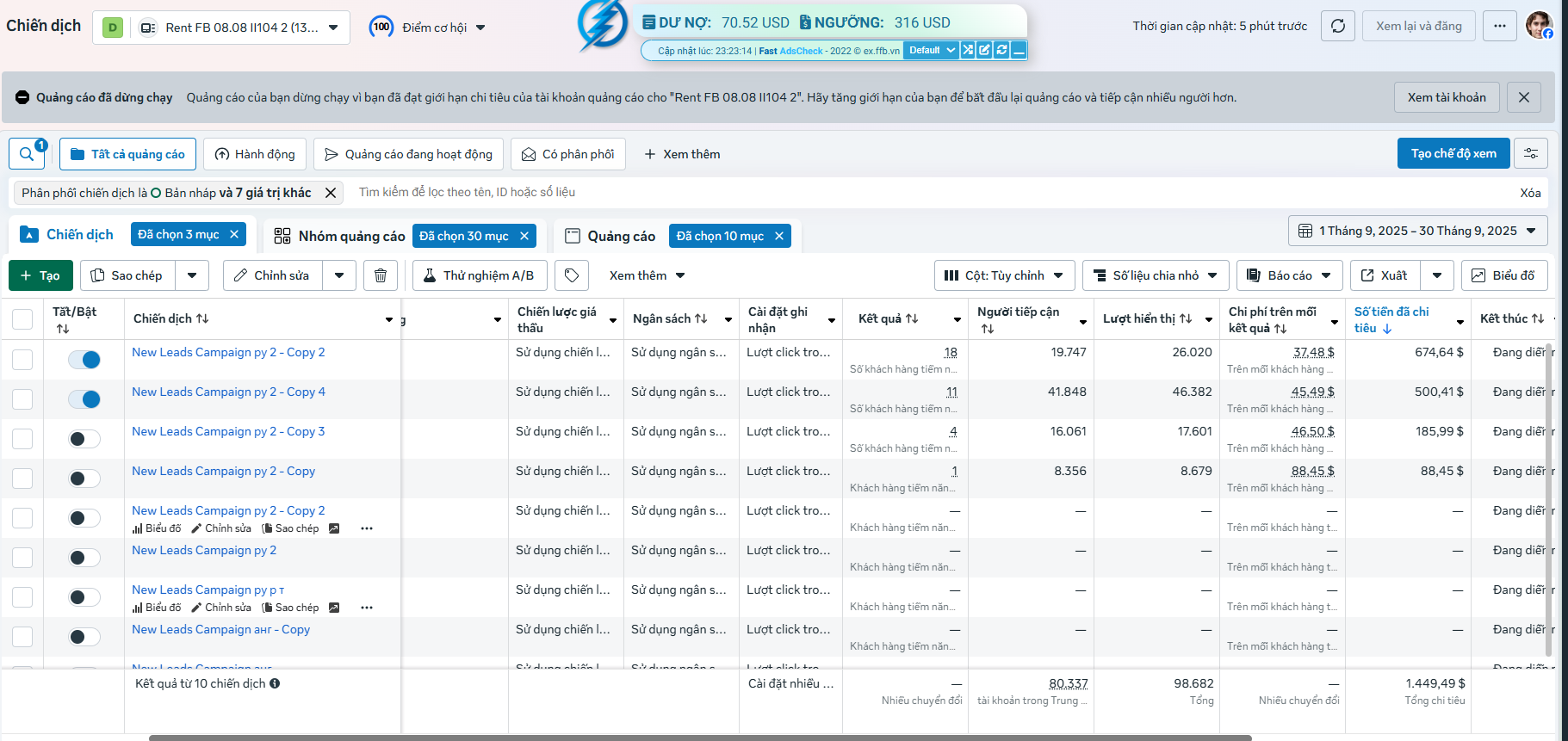Click the AdsCheck reload icon
The image size is (1568, 741).
coord(1001,50)
